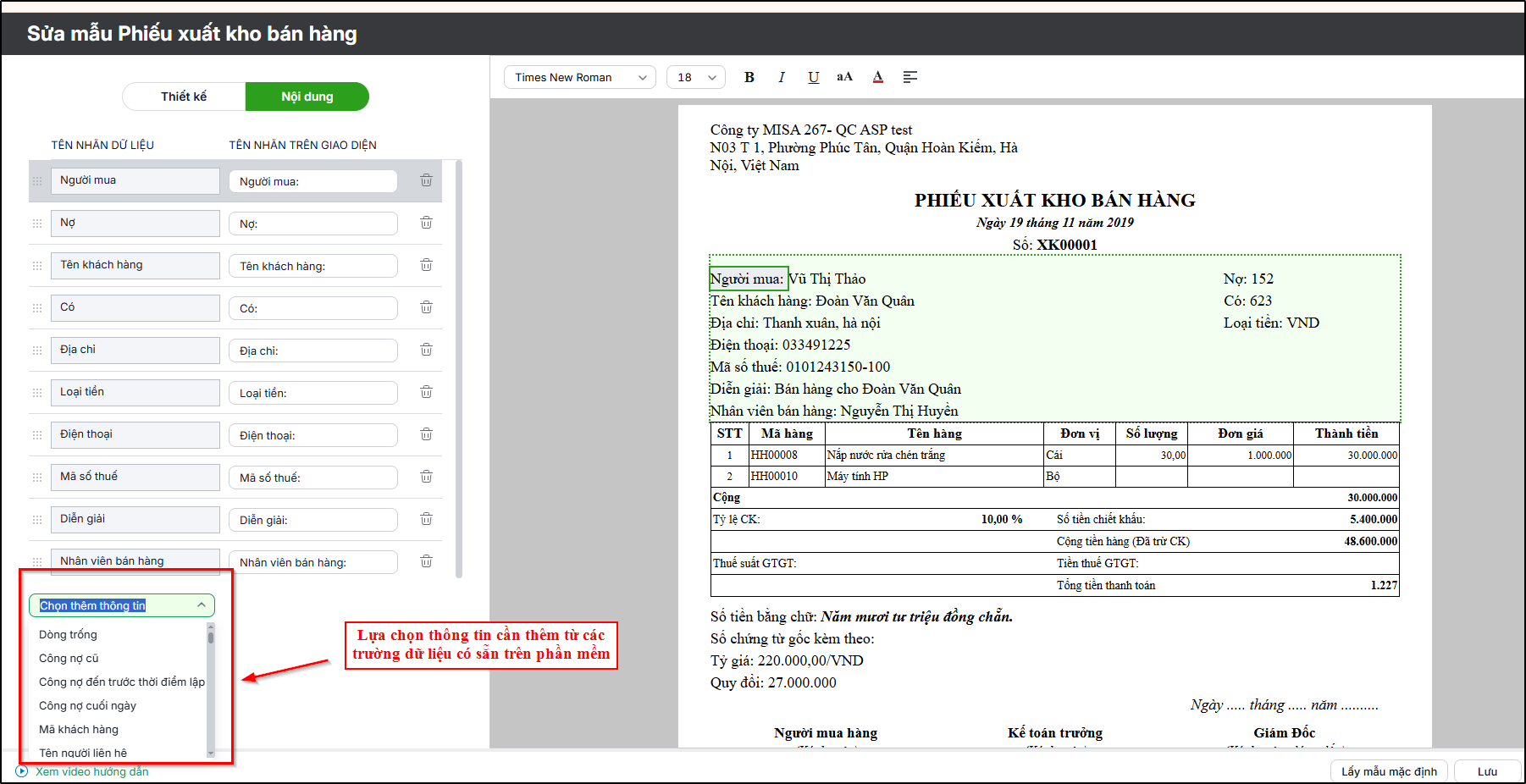1526x784 pixels.
Task: Click drag handle of Có row
Action: [37, 308]
